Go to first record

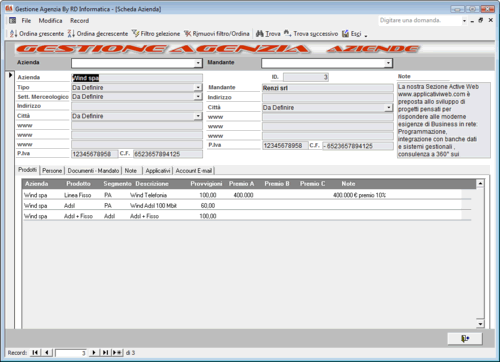(35, 353)
